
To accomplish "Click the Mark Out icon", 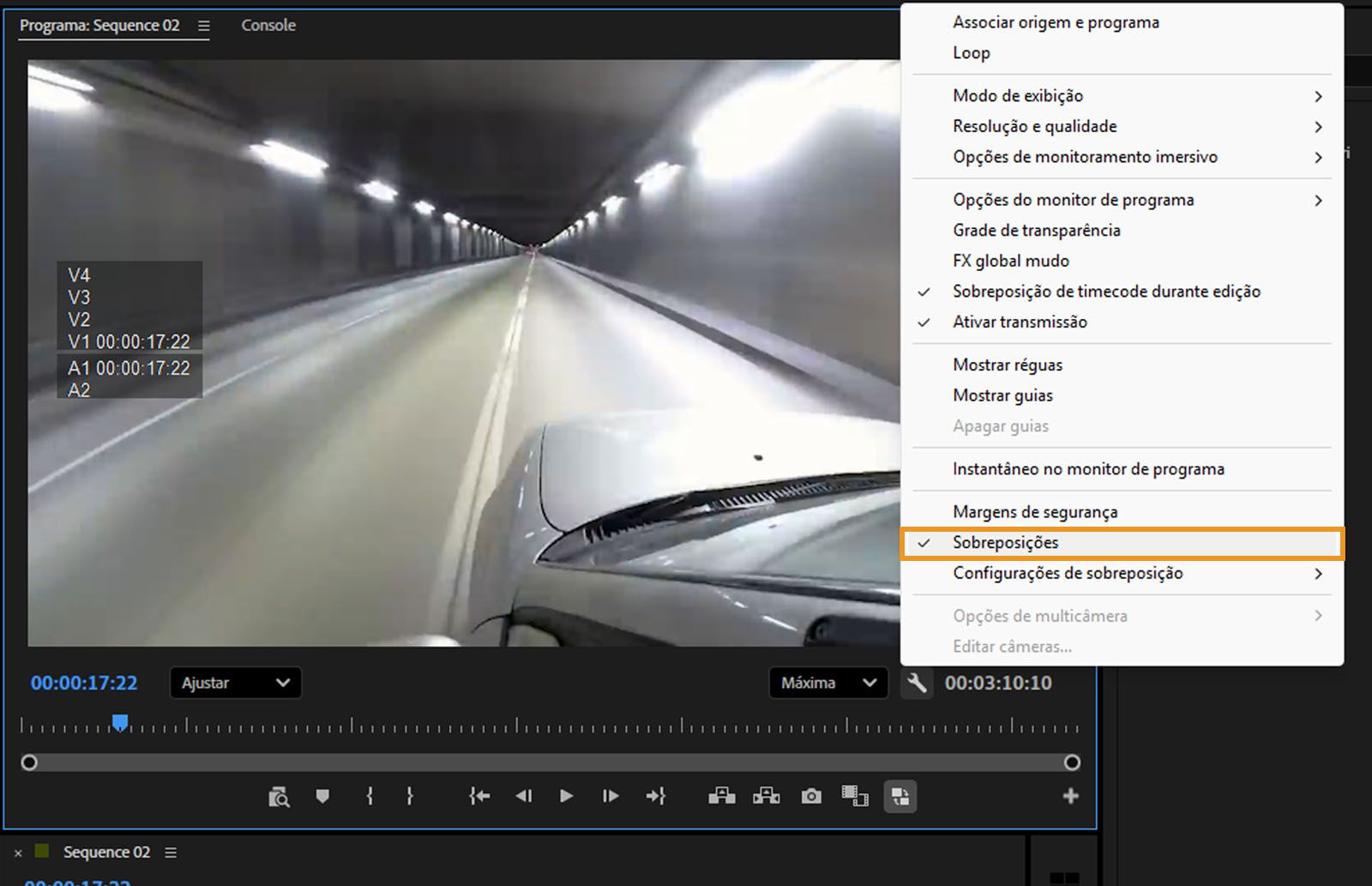I will click(411, 796).
